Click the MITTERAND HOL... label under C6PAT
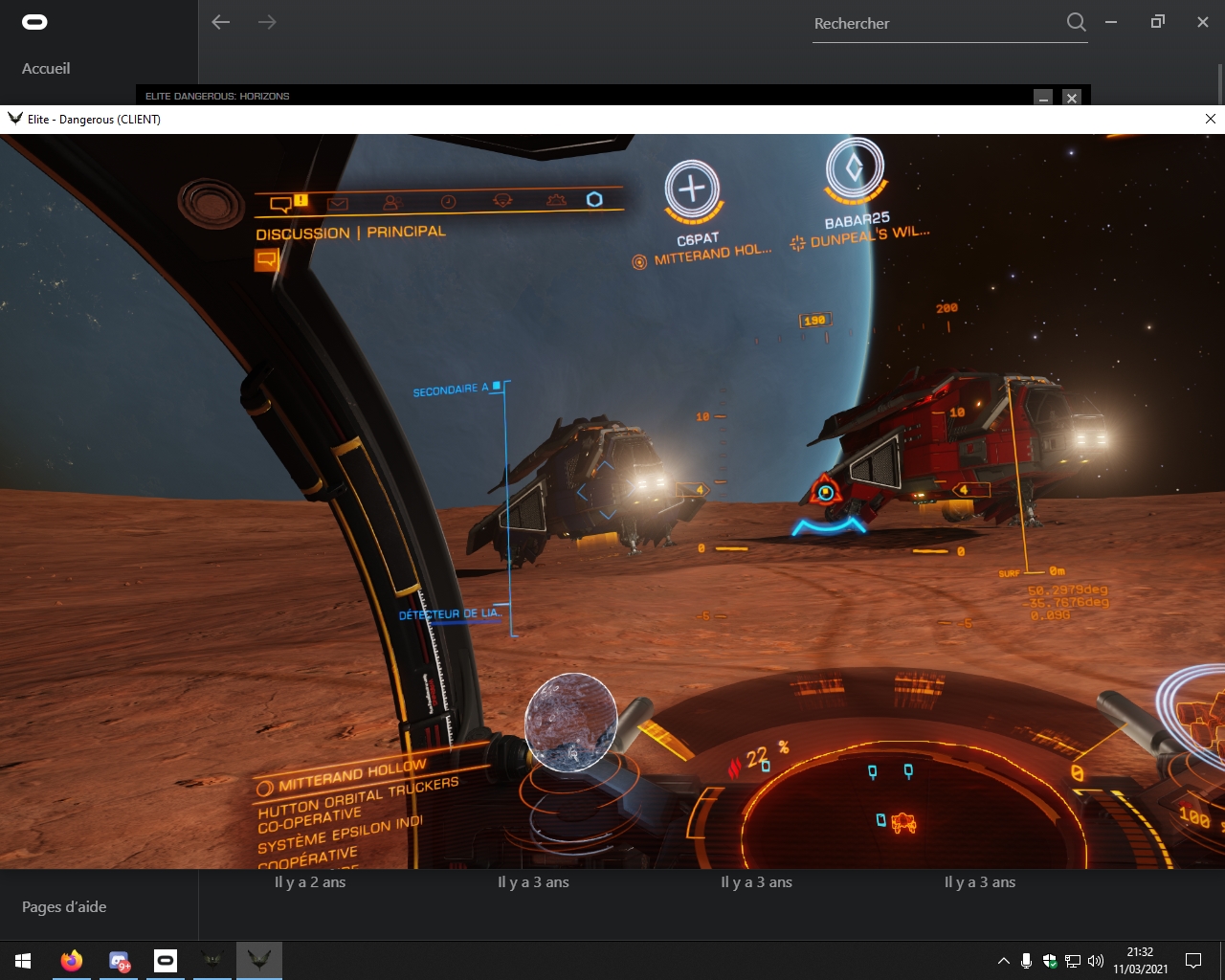Screen dimensions: 1225x980 point(712,255)
